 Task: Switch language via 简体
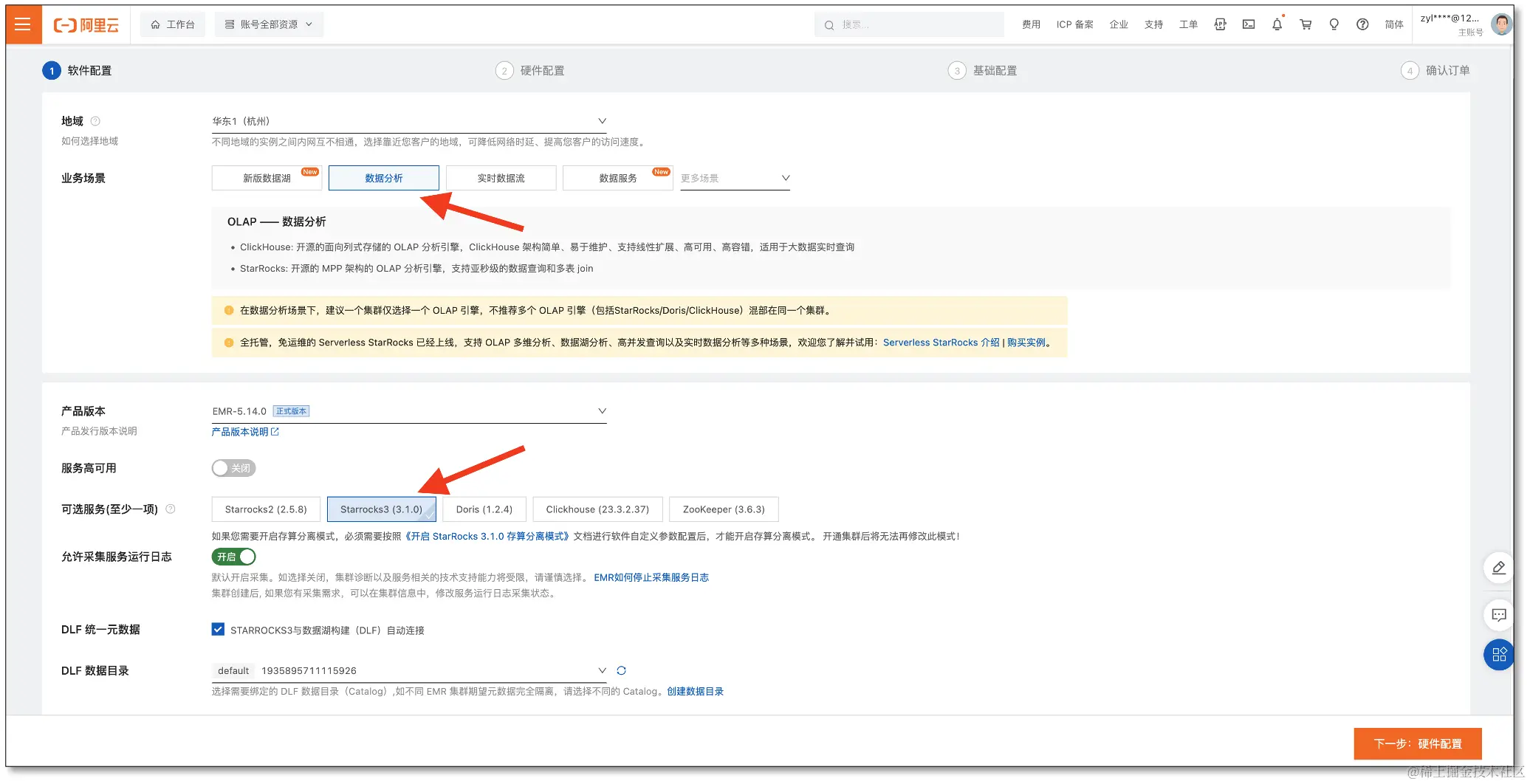click(x=1394, y=24)
